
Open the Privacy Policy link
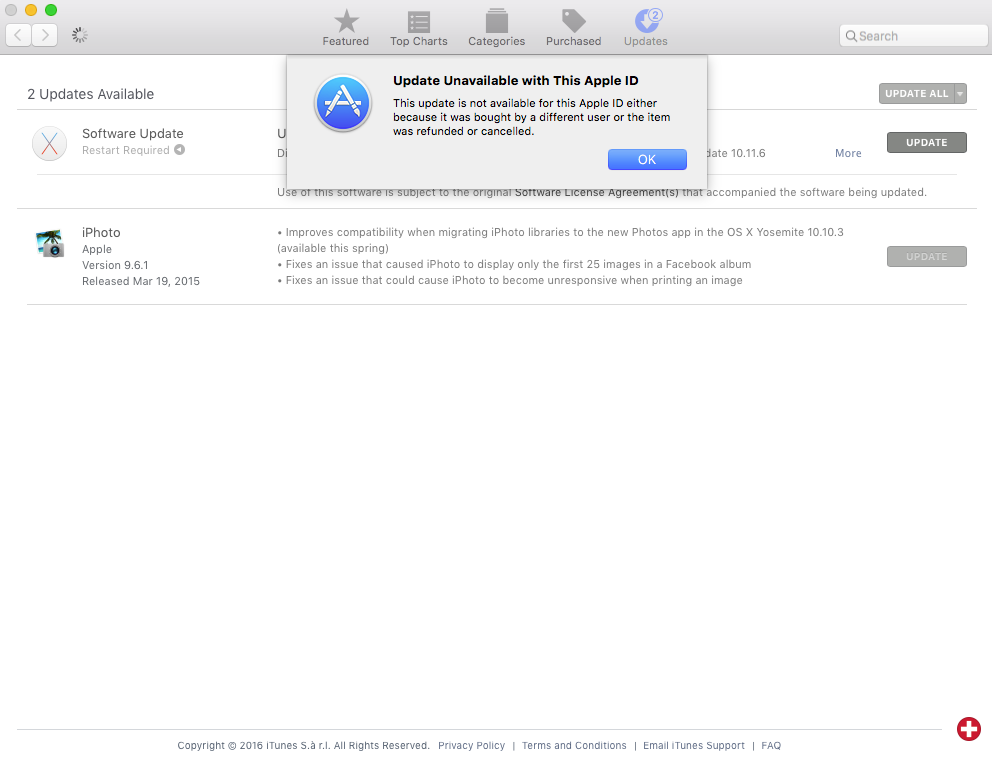pos(471,746)
